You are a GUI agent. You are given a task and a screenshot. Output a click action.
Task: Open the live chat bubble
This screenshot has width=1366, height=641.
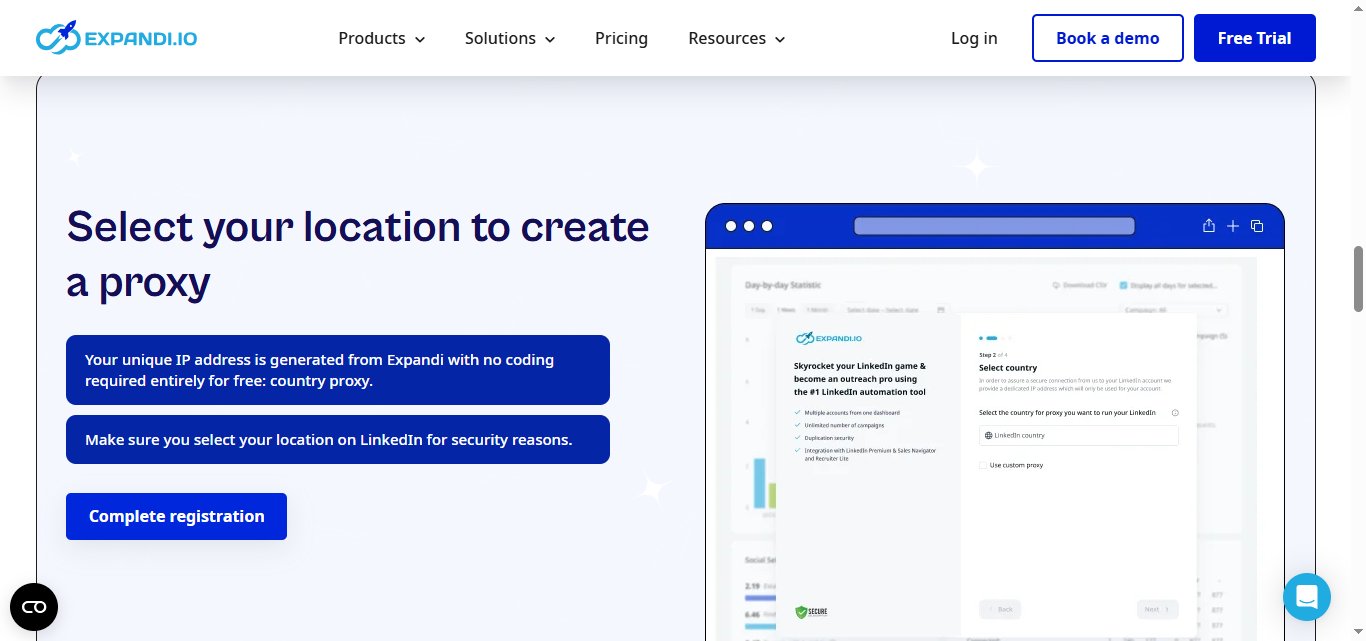1307,596
